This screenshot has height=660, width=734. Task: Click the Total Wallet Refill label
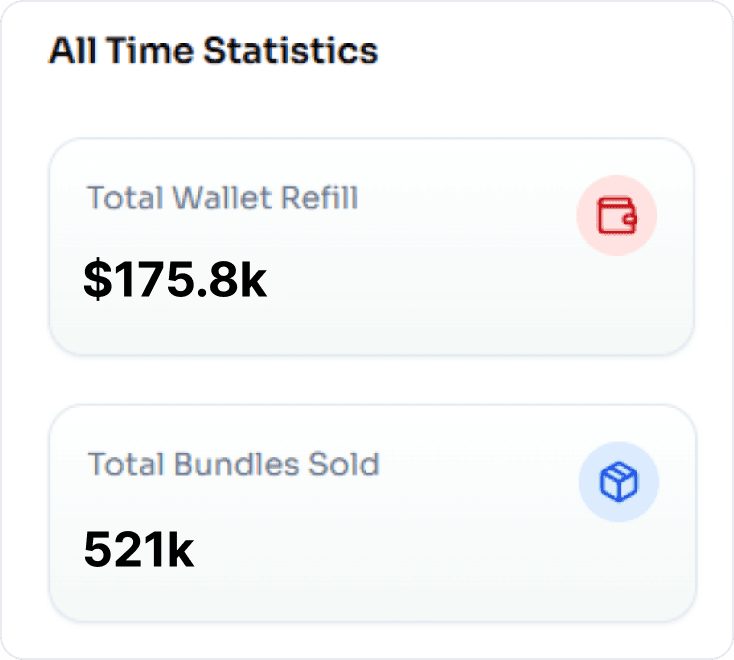click(222, 197)
